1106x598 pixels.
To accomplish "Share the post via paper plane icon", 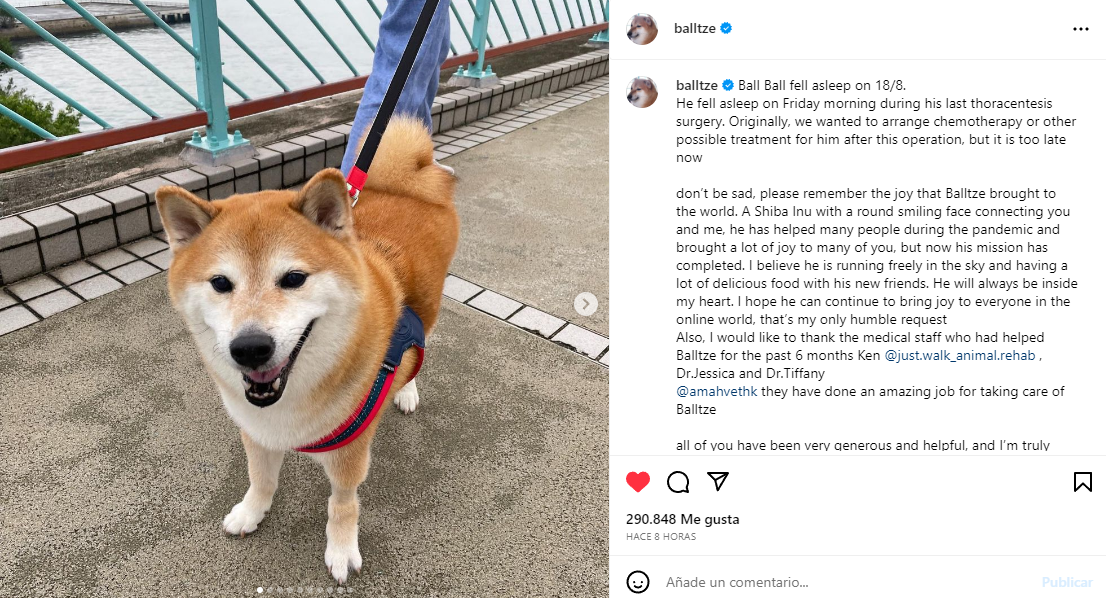I will click(718, 481).
